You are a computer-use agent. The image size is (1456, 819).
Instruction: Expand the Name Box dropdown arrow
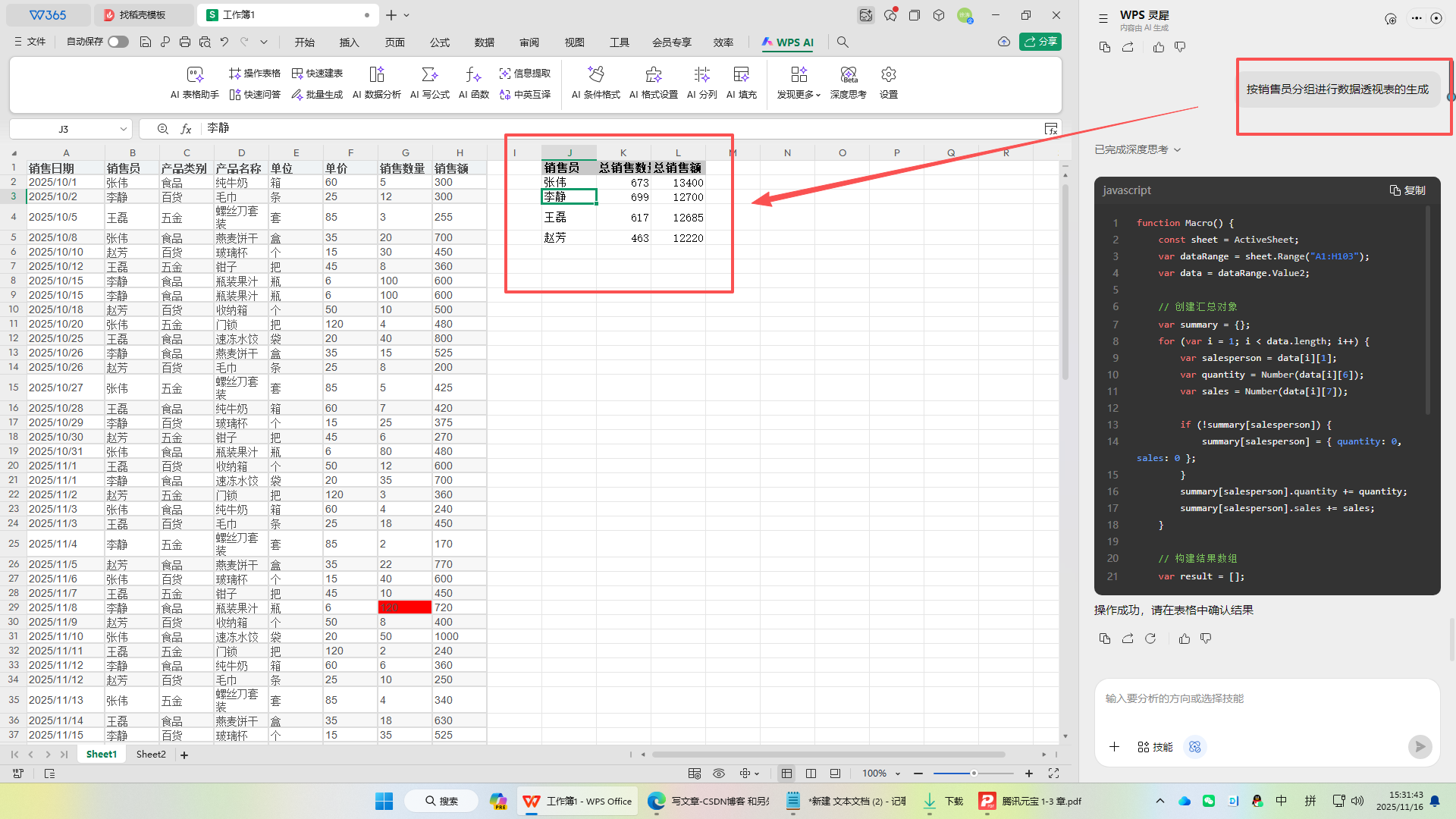pos(123,130)
